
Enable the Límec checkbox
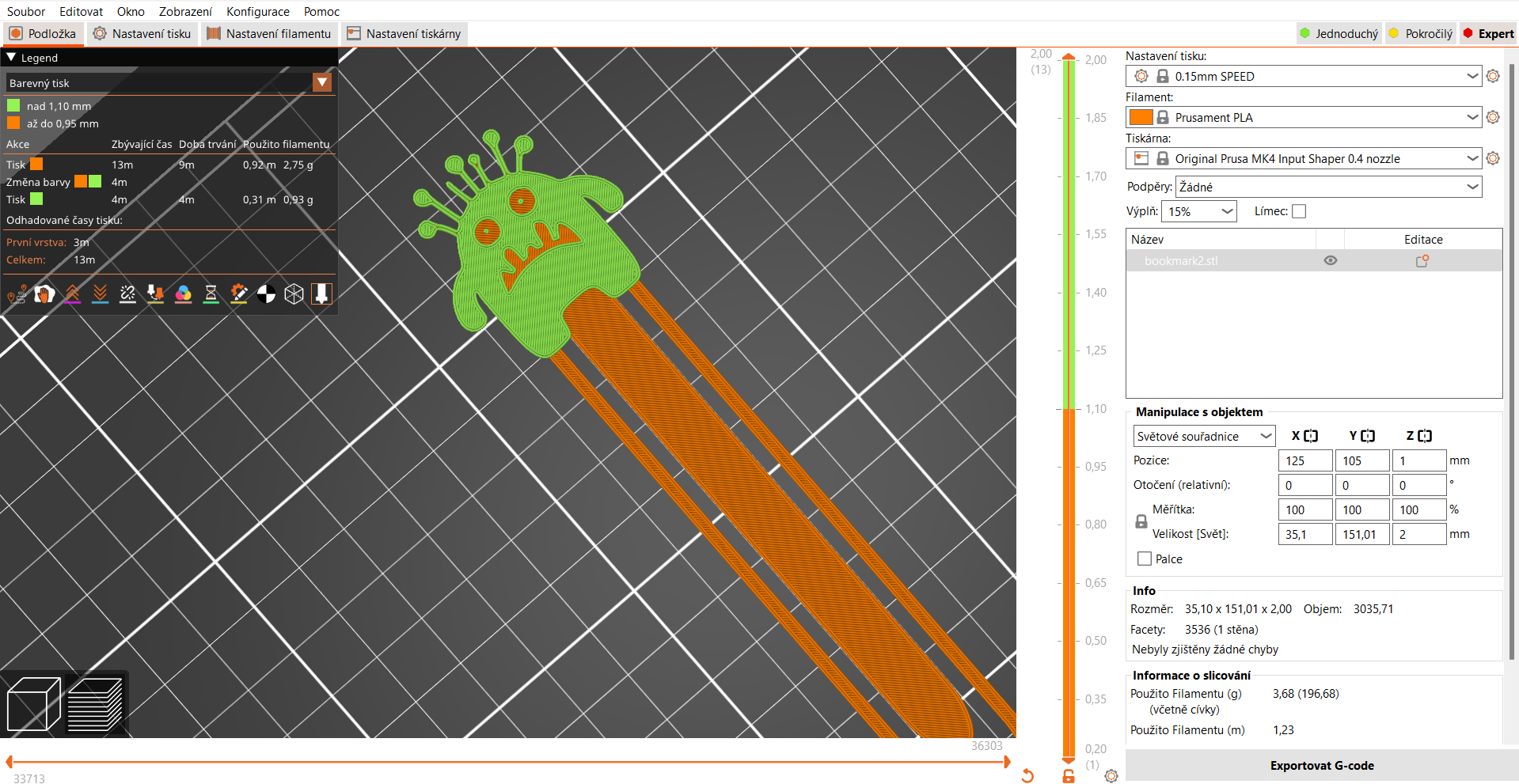1299,211
